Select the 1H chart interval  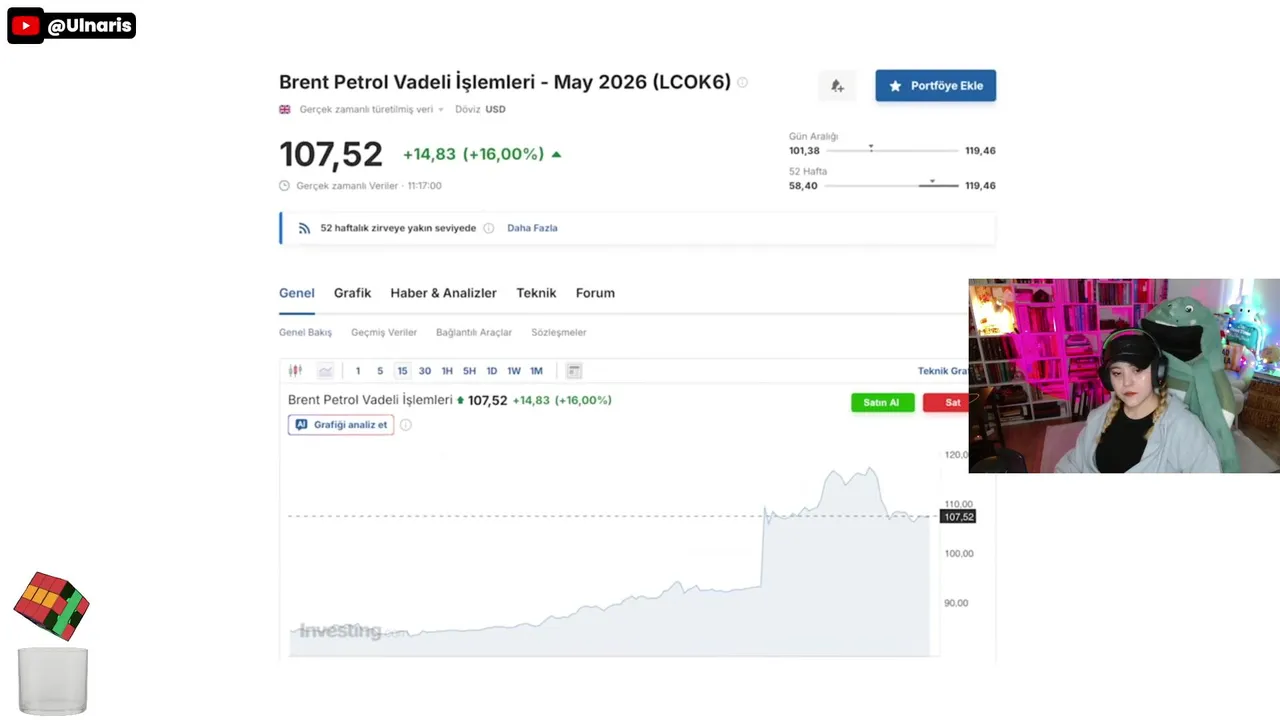pyautogui.click(x=447, y=371)
